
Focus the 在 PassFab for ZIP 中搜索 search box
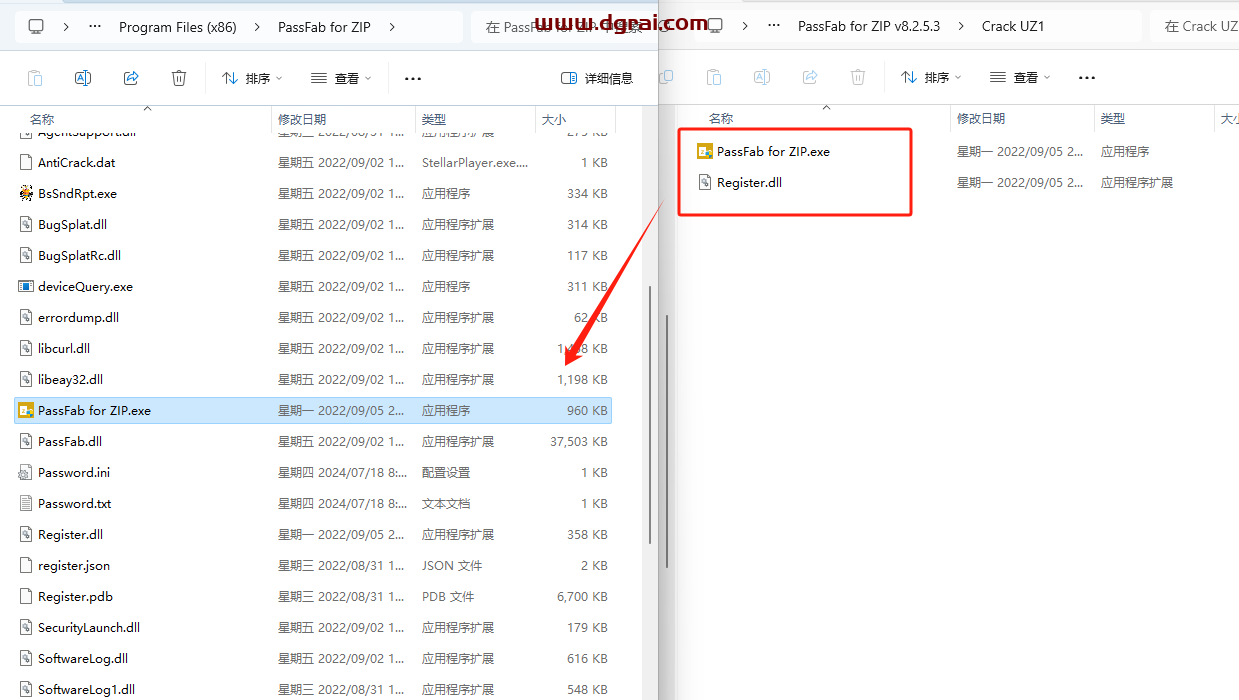coord(564,27)
